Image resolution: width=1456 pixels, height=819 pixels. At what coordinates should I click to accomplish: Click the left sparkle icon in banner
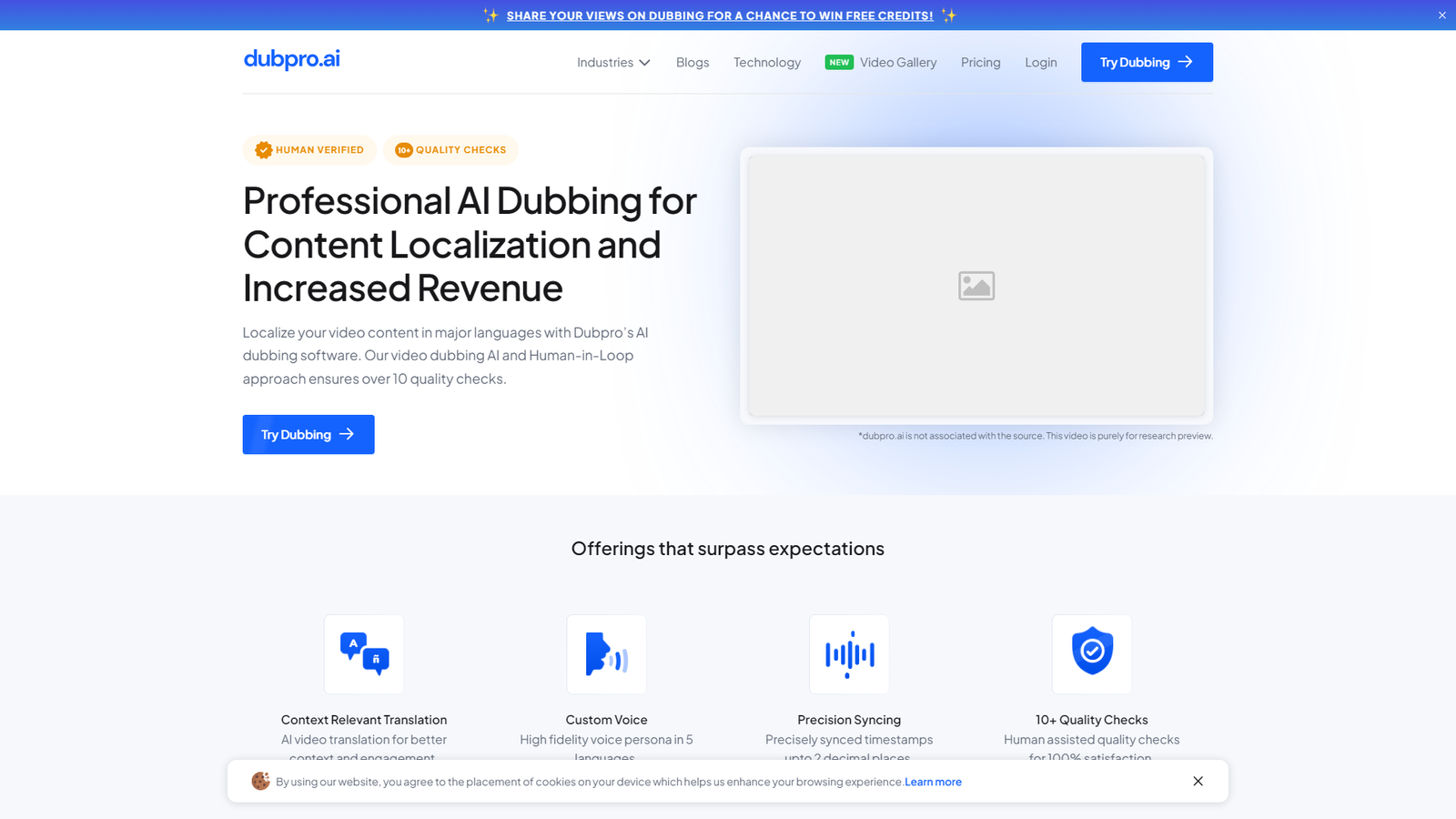491,15
